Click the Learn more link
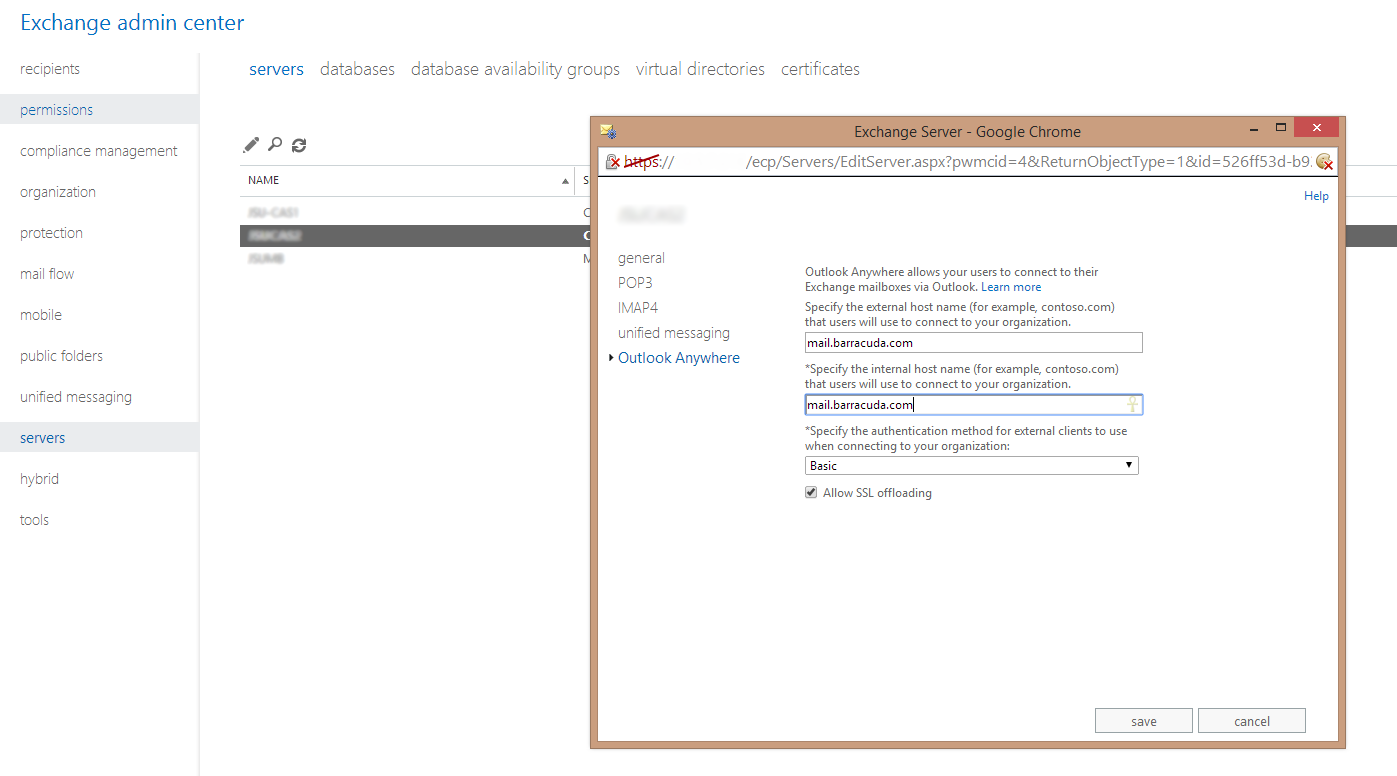The width and height of the screenshot is (1397, 776). pos(1011,287)
